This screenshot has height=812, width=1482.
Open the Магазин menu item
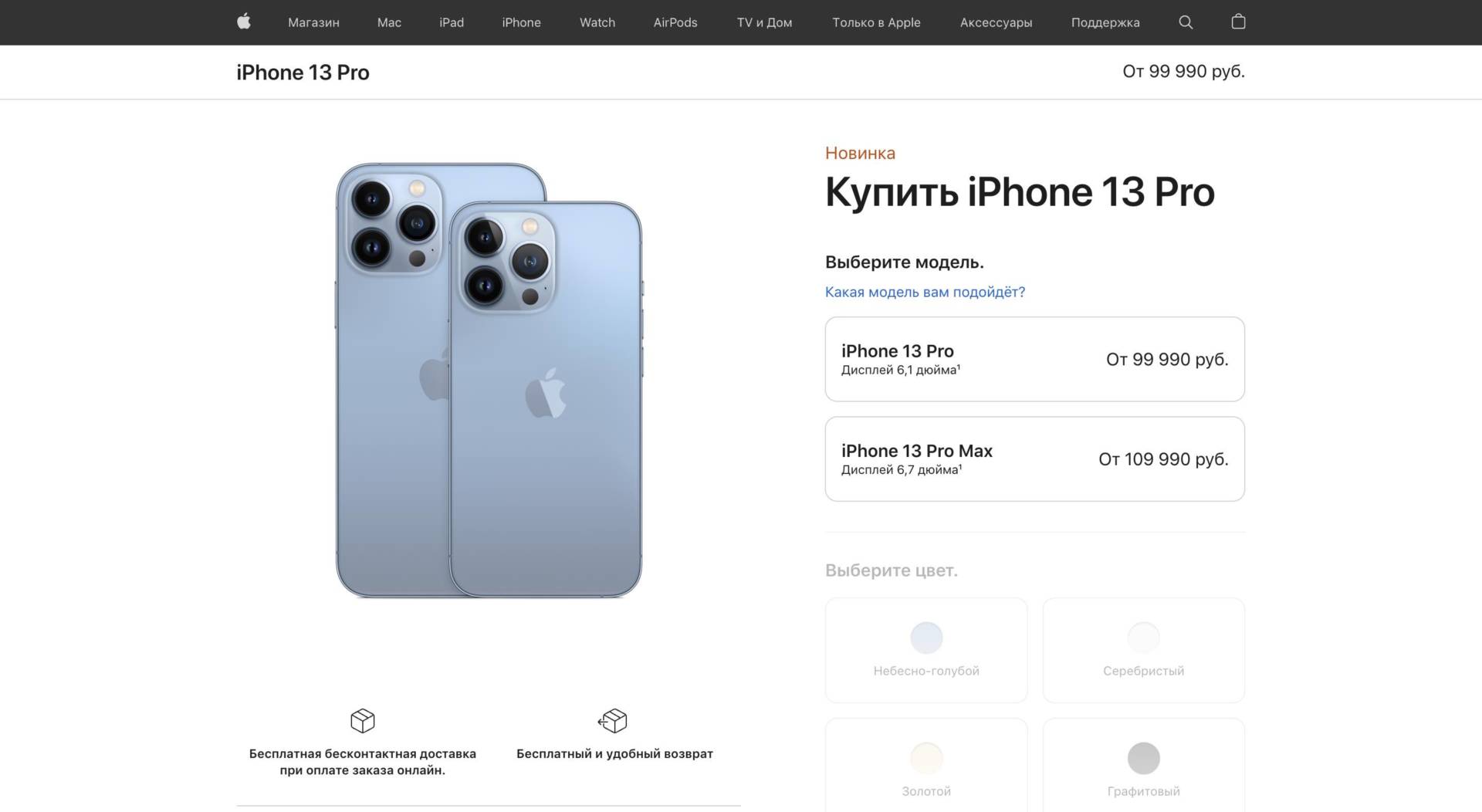[313, 22]
